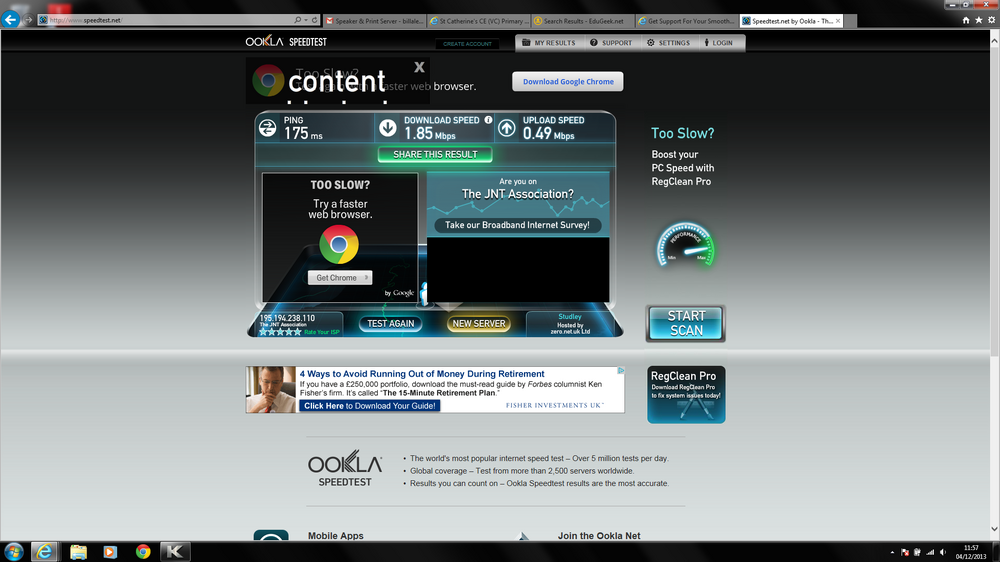Screen dimensions: 1000x562
Task: Click Get Chrome button
Action: pos(340,277)
